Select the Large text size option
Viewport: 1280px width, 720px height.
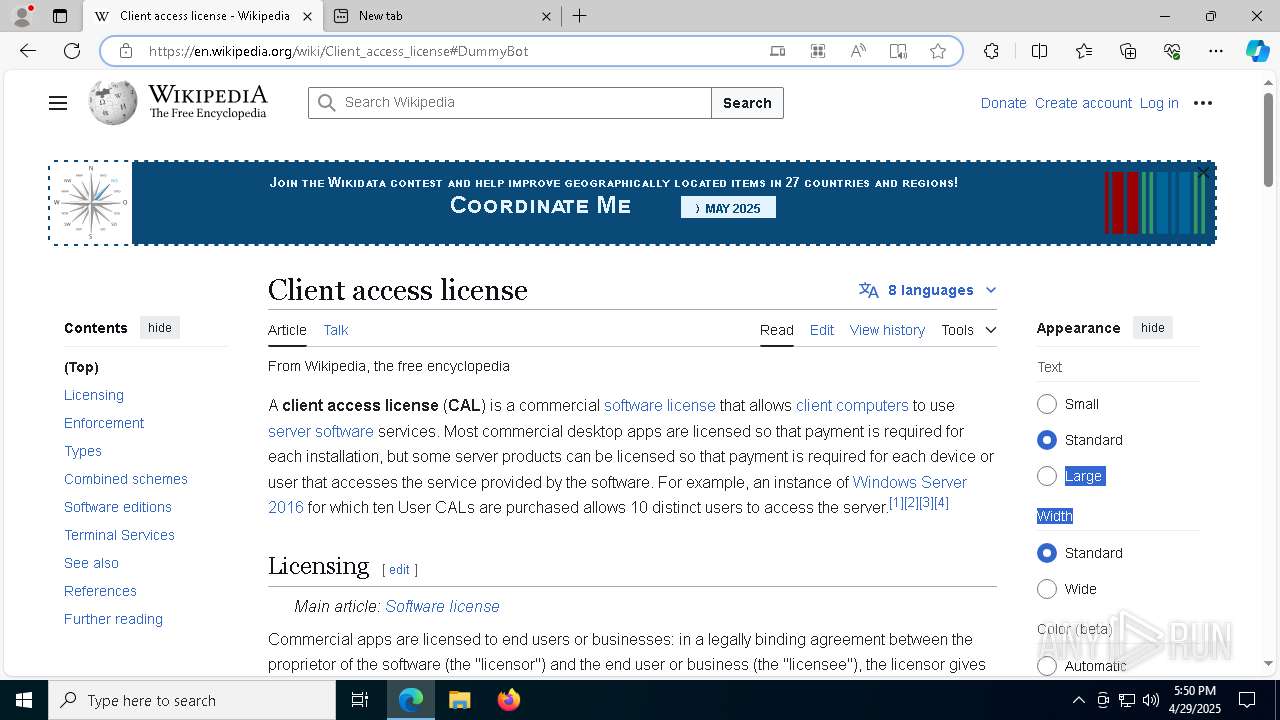1047,476
